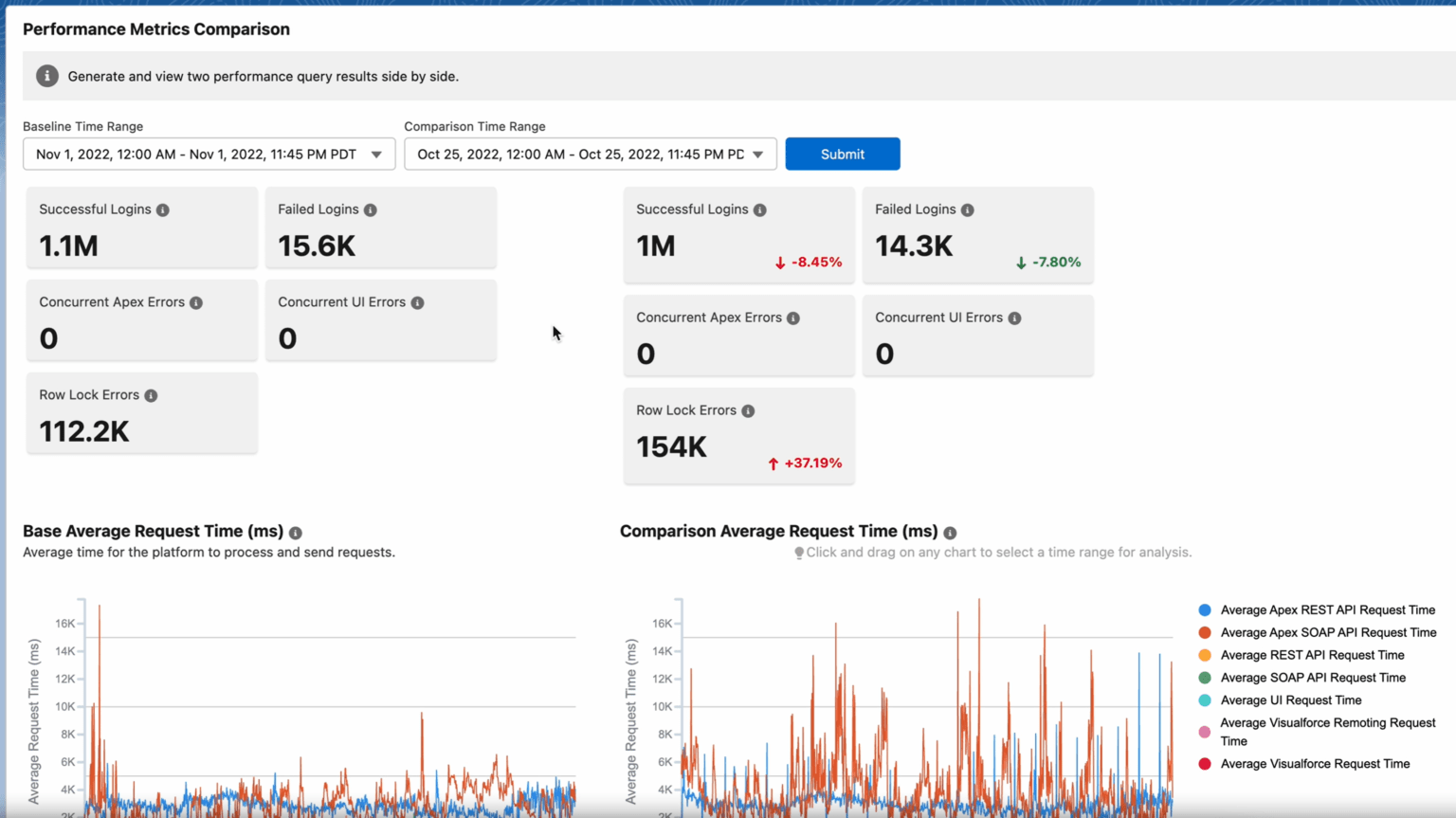The width and height of the screenshot is (1456, 818).
Task: Click info icon next to baseline Concurrent UI Errors
Action: [x=418, y=303]
